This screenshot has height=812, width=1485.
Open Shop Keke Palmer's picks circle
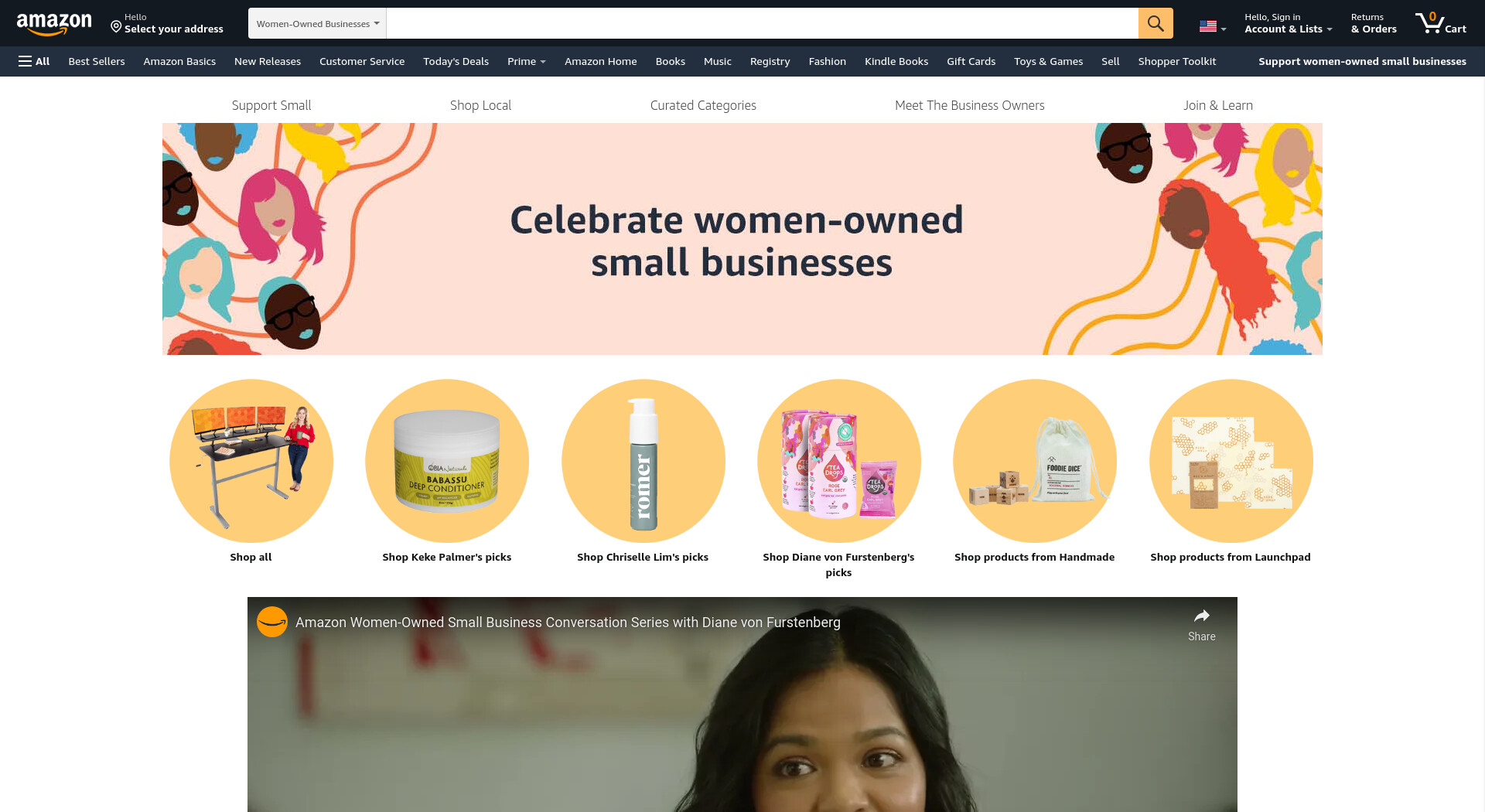(x=447, y=461)
